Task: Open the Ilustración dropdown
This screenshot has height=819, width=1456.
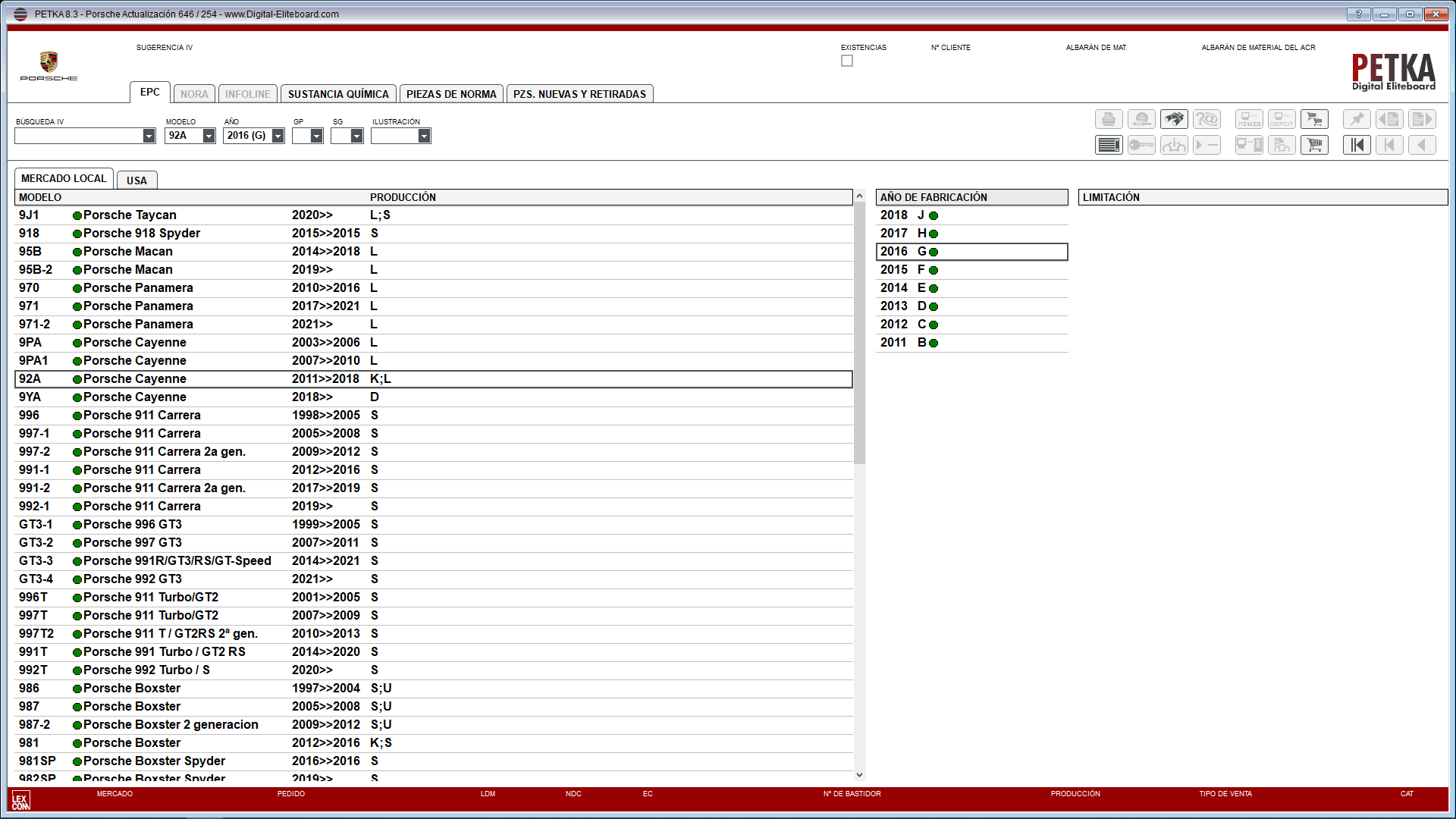Action: [x=424, y=136]
